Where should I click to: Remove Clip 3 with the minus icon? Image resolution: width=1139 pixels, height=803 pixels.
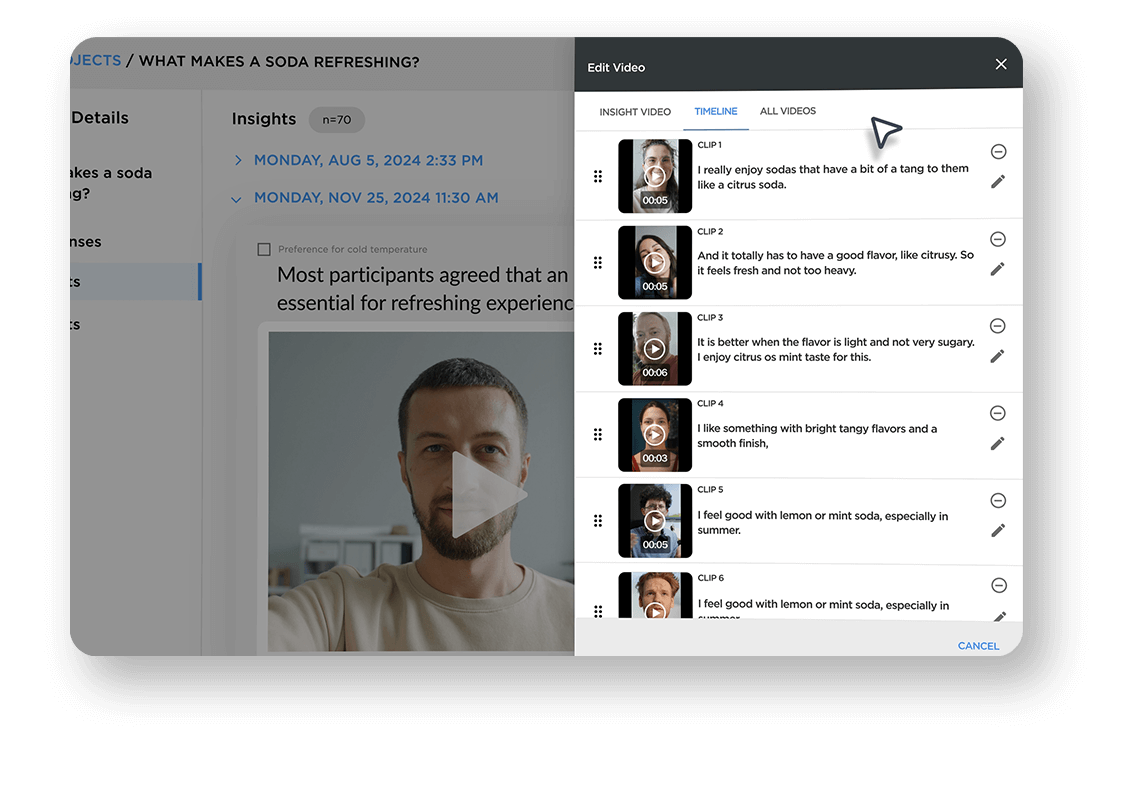point(998,326)
